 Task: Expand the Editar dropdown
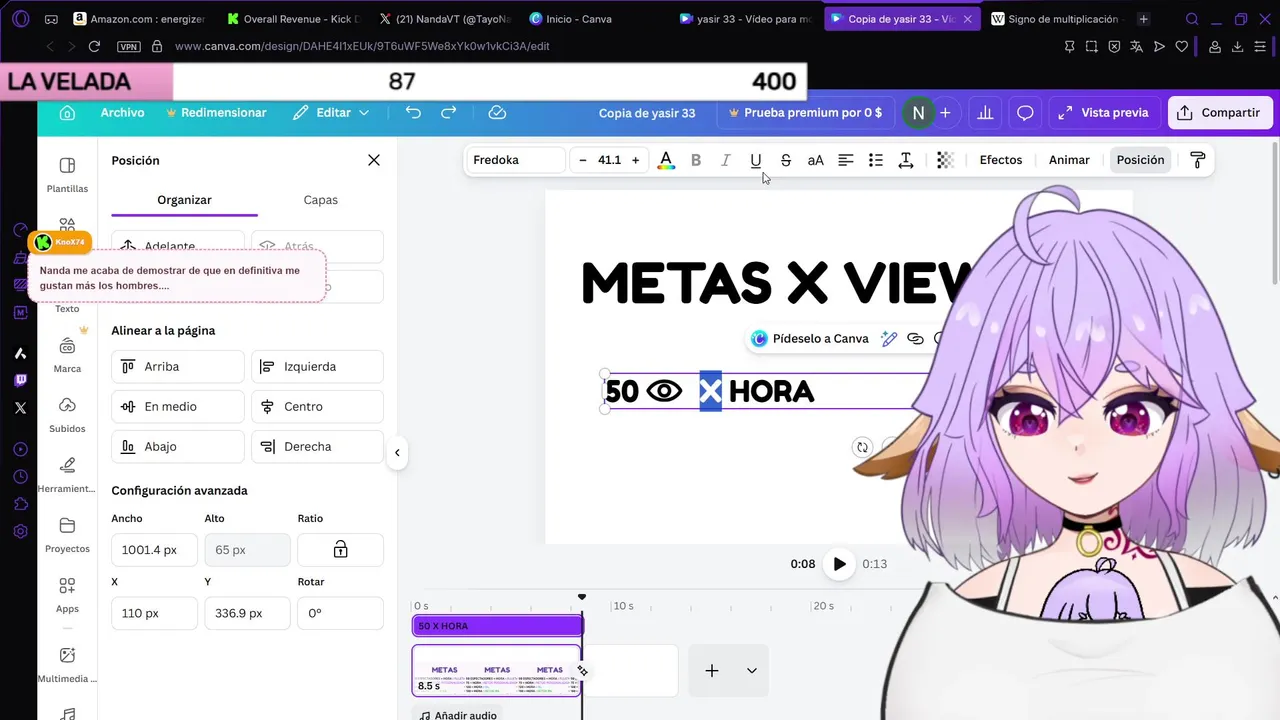pyautogui.click(x=331, y=113)
